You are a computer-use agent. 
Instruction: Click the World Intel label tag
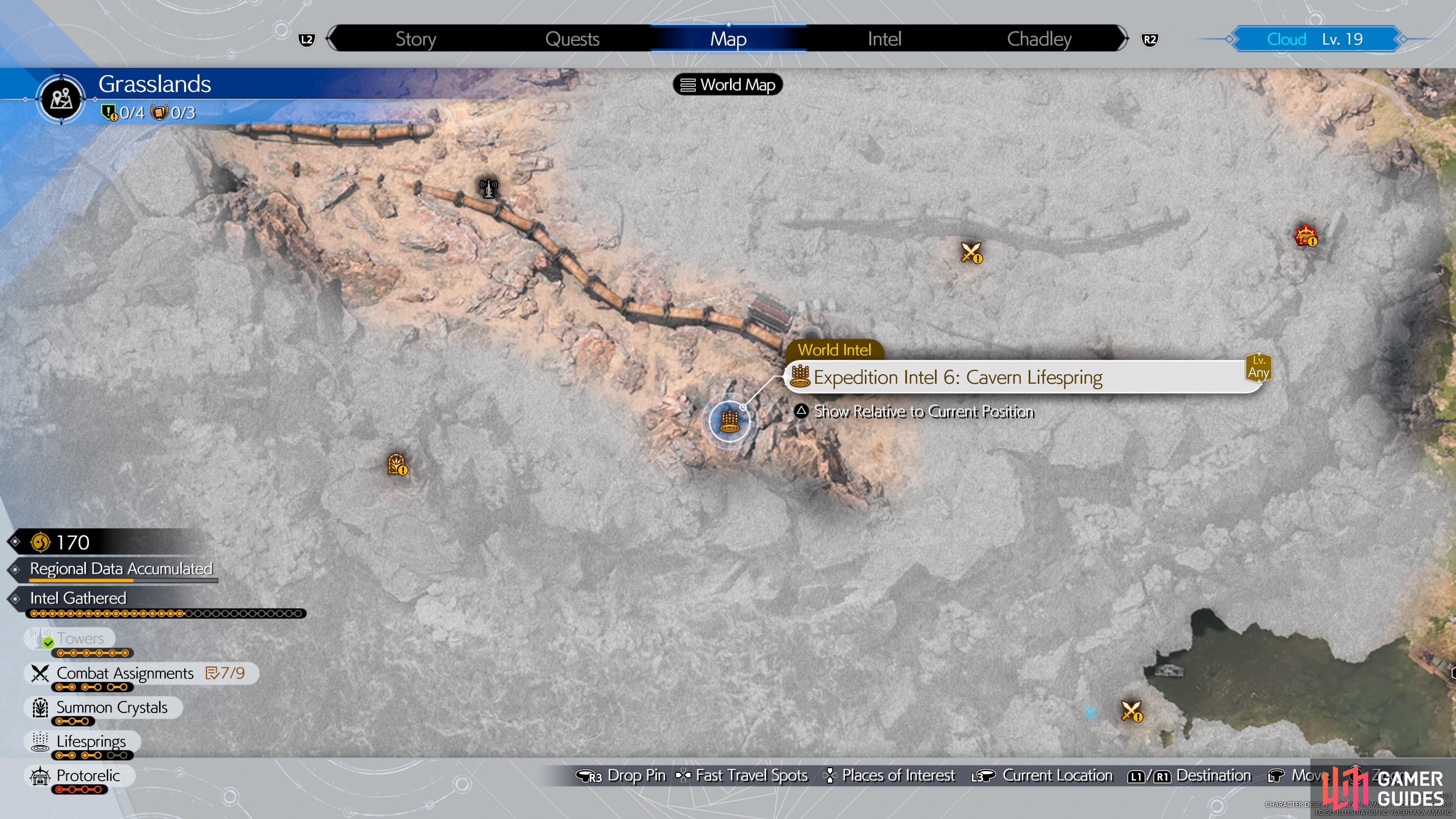coord(834,350)
